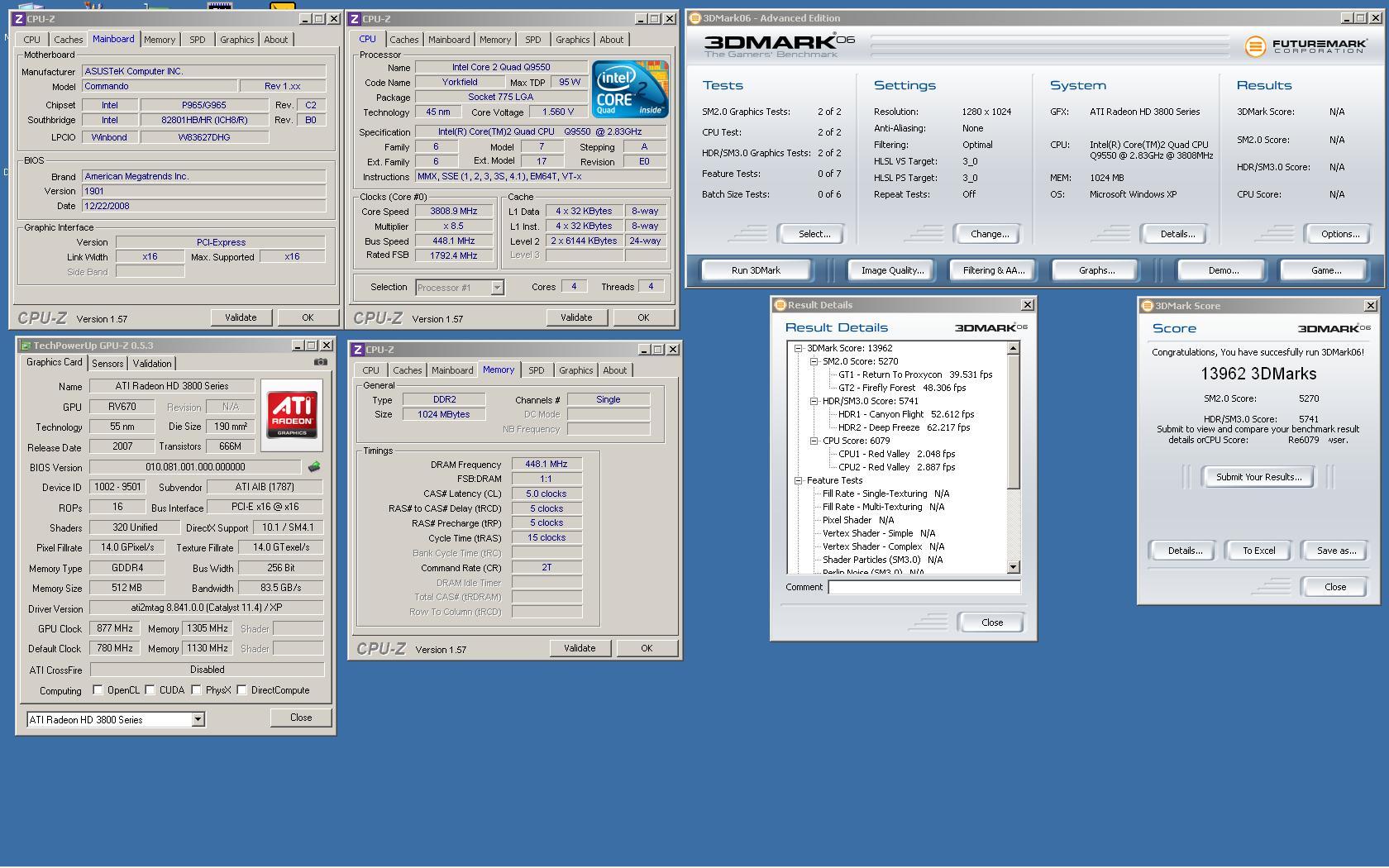Click Save as button in 3DMark Score
The height and width of the screenshot is (868, 1389).
pos(1336,551)
